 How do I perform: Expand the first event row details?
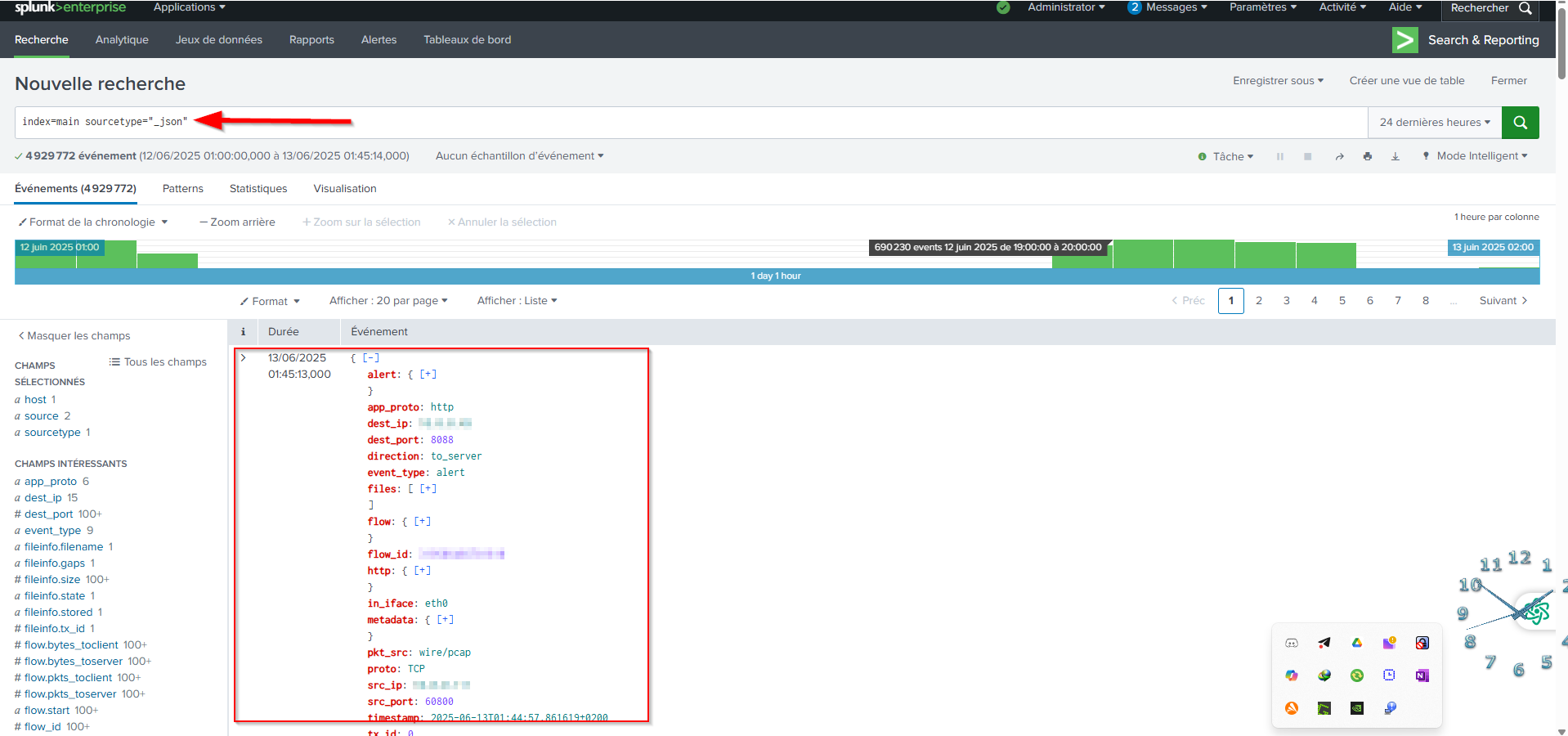click(x=243, y=357)
